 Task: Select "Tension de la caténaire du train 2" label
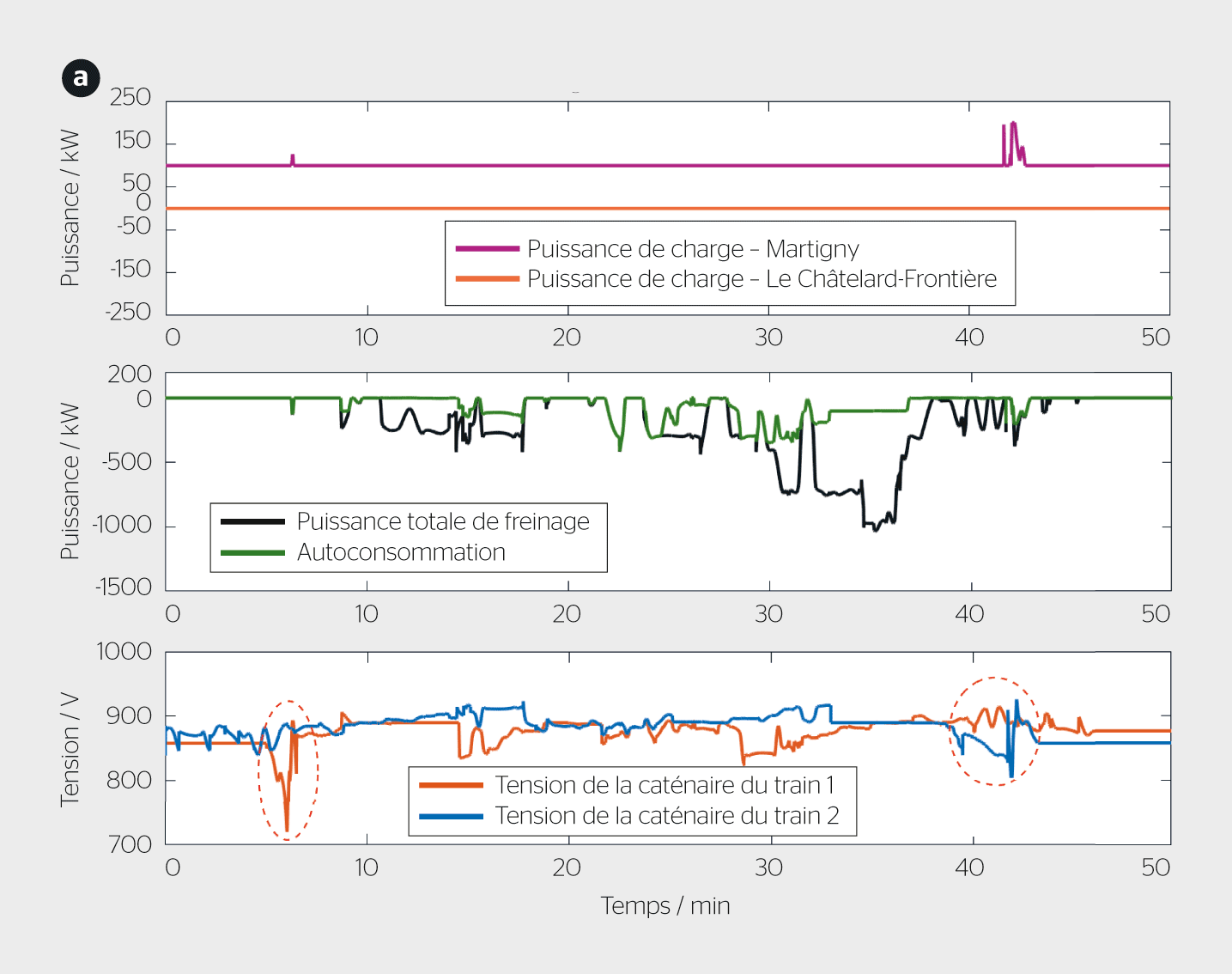click(667, 816)
